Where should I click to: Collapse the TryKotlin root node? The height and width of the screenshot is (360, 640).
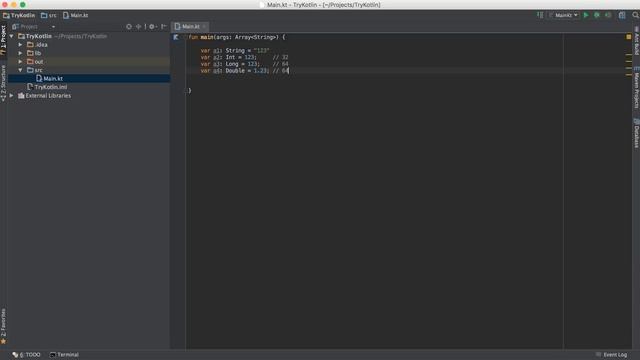pyautogui.click(x=12, y=36)
